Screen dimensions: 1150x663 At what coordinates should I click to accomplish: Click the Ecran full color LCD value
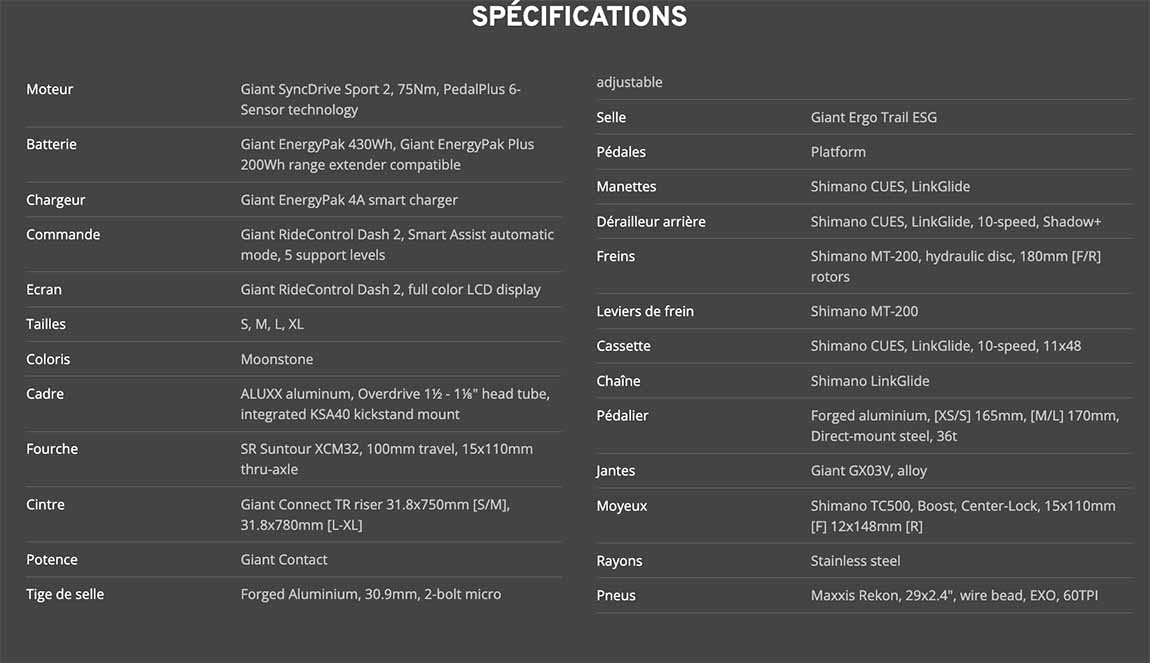[390, 290]
